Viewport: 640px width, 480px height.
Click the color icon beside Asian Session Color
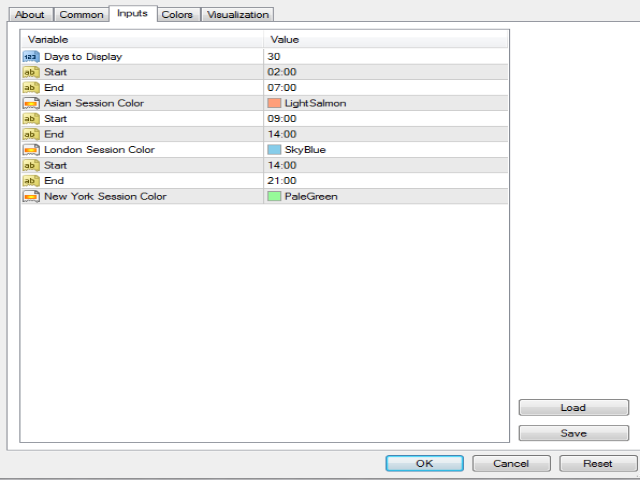click(31, 103)
